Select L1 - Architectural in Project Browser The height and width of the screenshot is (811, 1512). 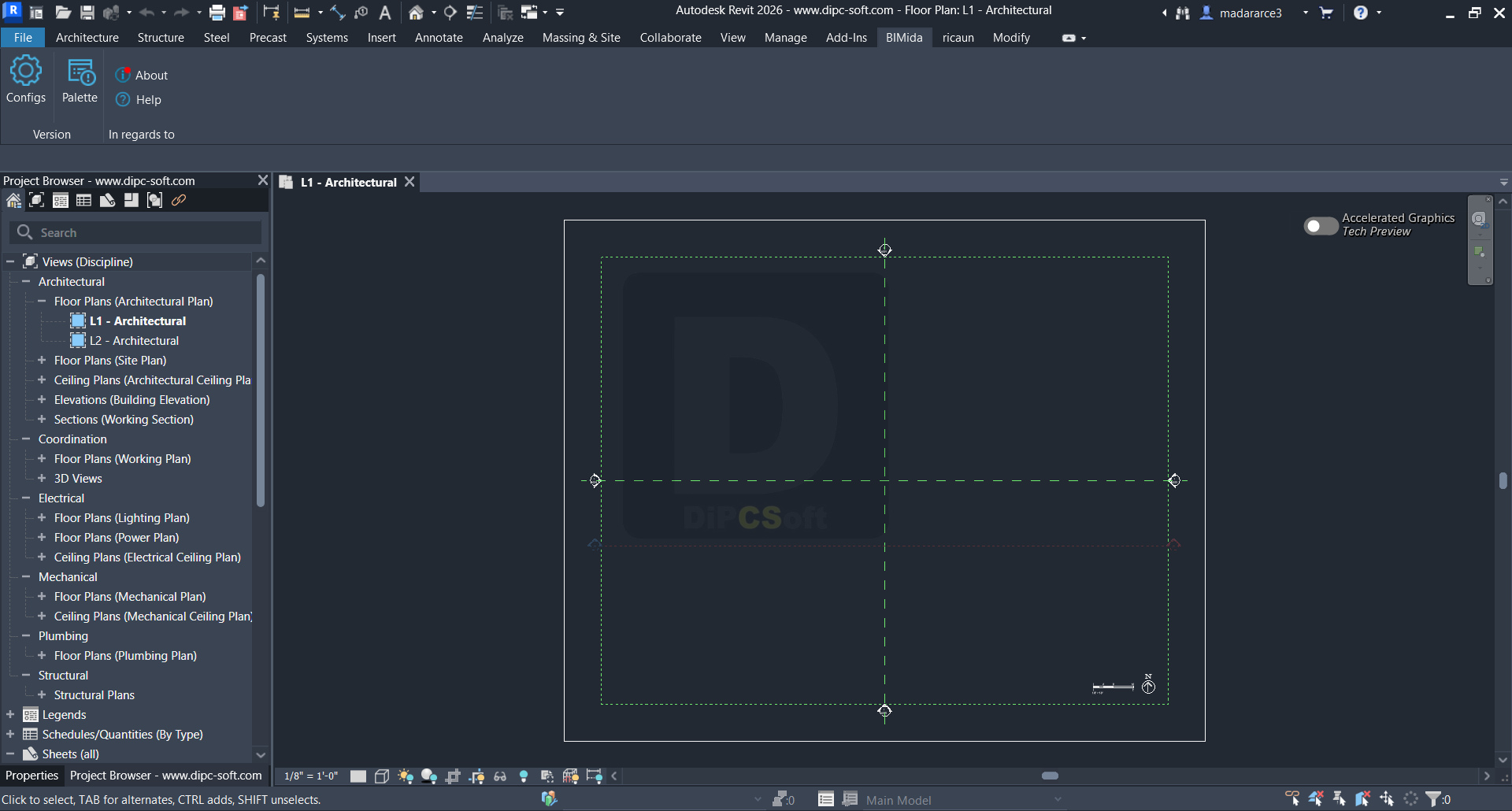[137, 320]
